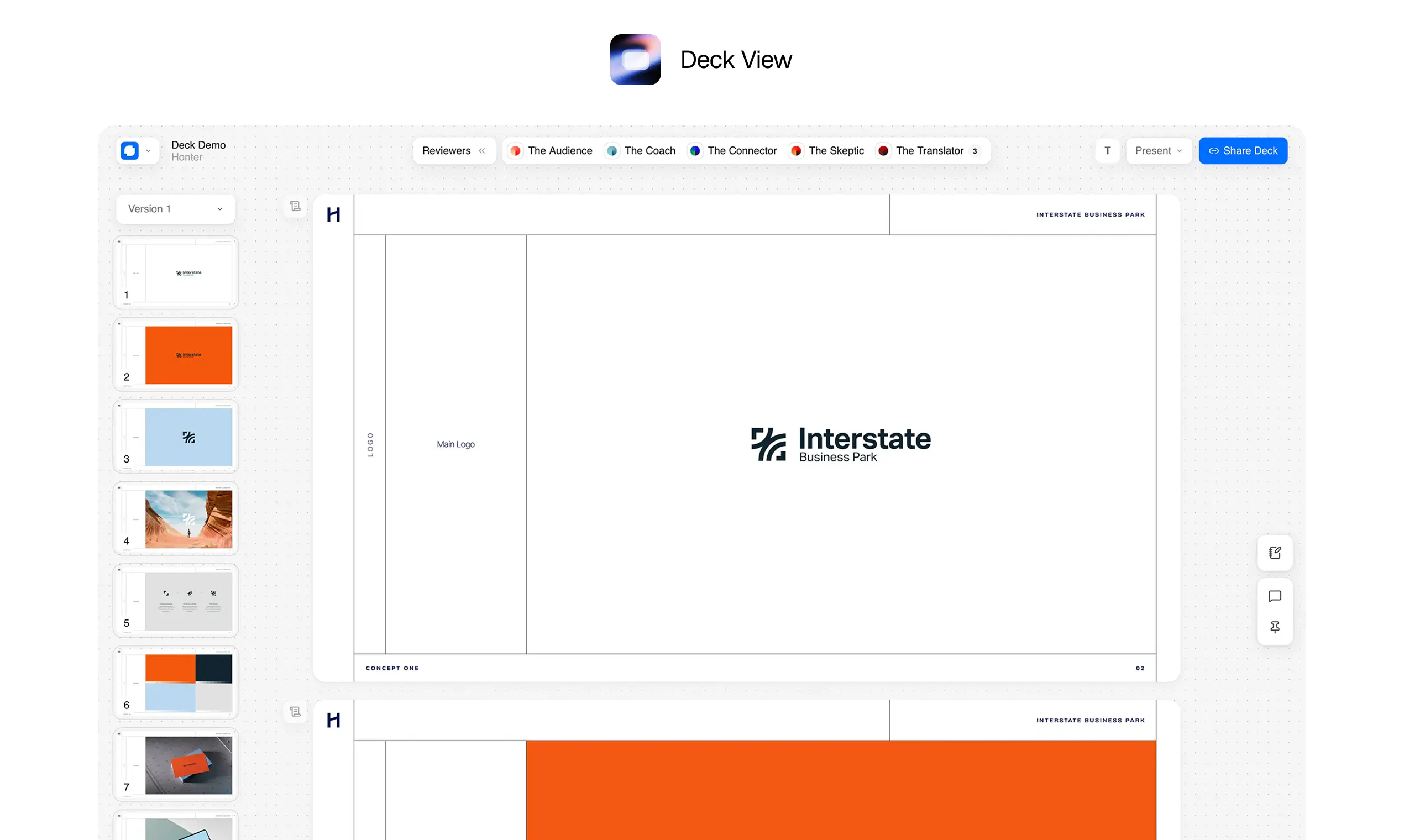Screen dimensions: 1404x840
Task: Click the Share Deck button
Action: 1243,150
